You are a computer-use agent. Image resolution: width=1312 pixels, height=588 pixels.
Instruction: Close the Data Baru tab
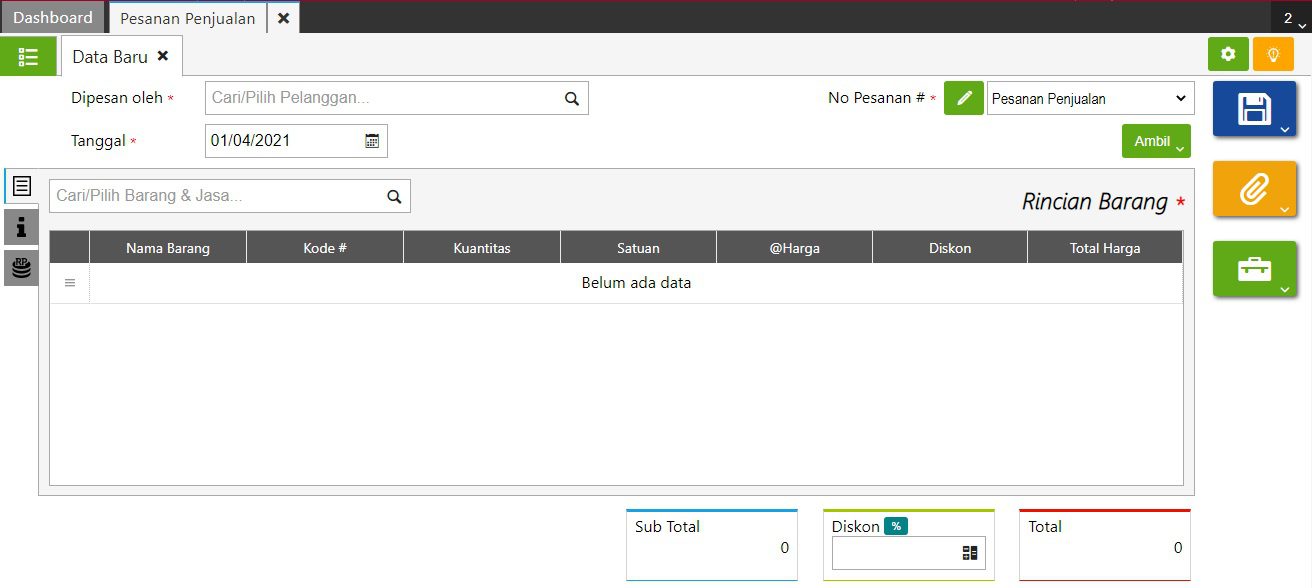point(163,56)
